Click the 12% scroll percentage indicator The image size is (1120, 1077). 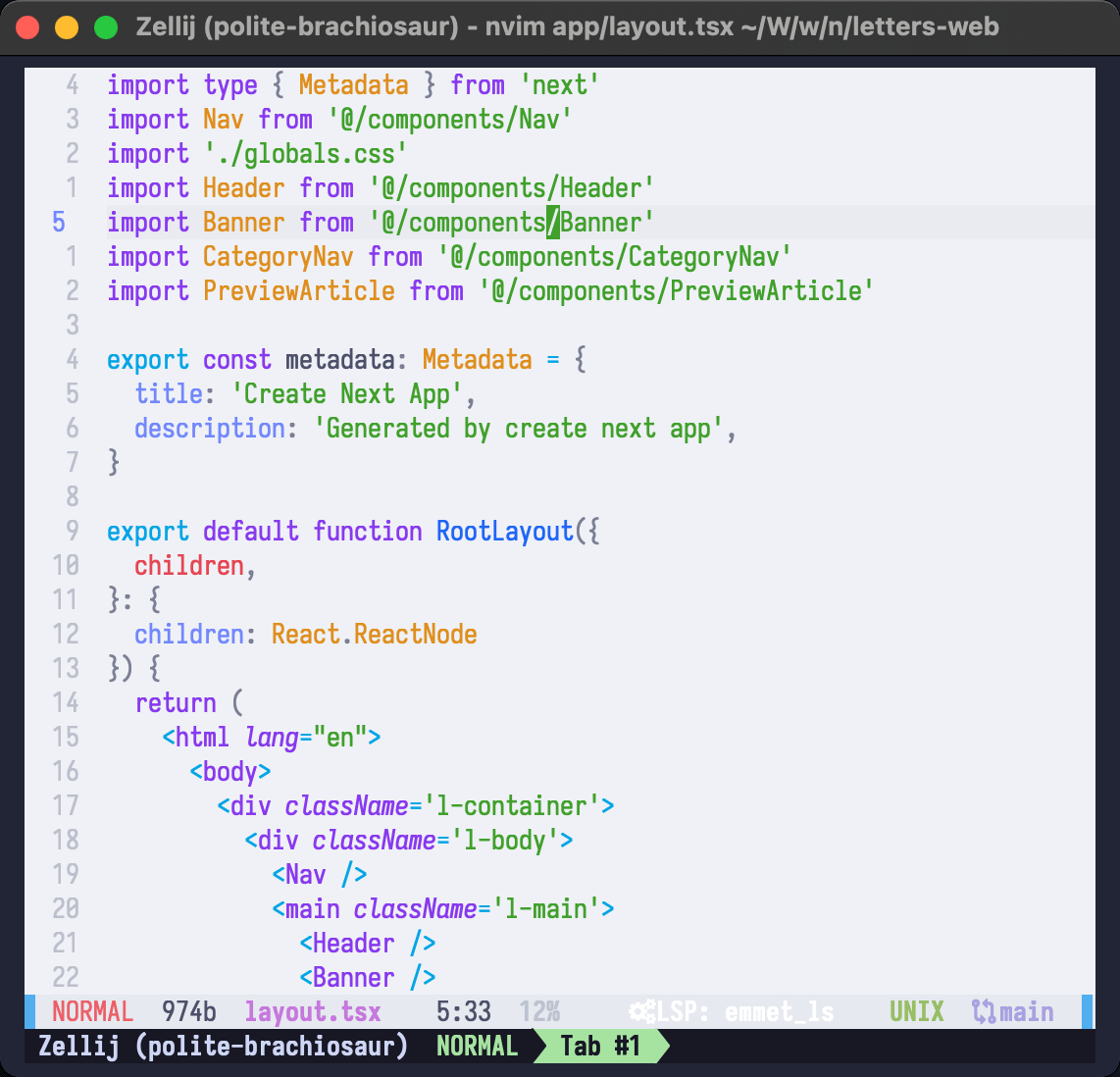[x=539, y=1012]
